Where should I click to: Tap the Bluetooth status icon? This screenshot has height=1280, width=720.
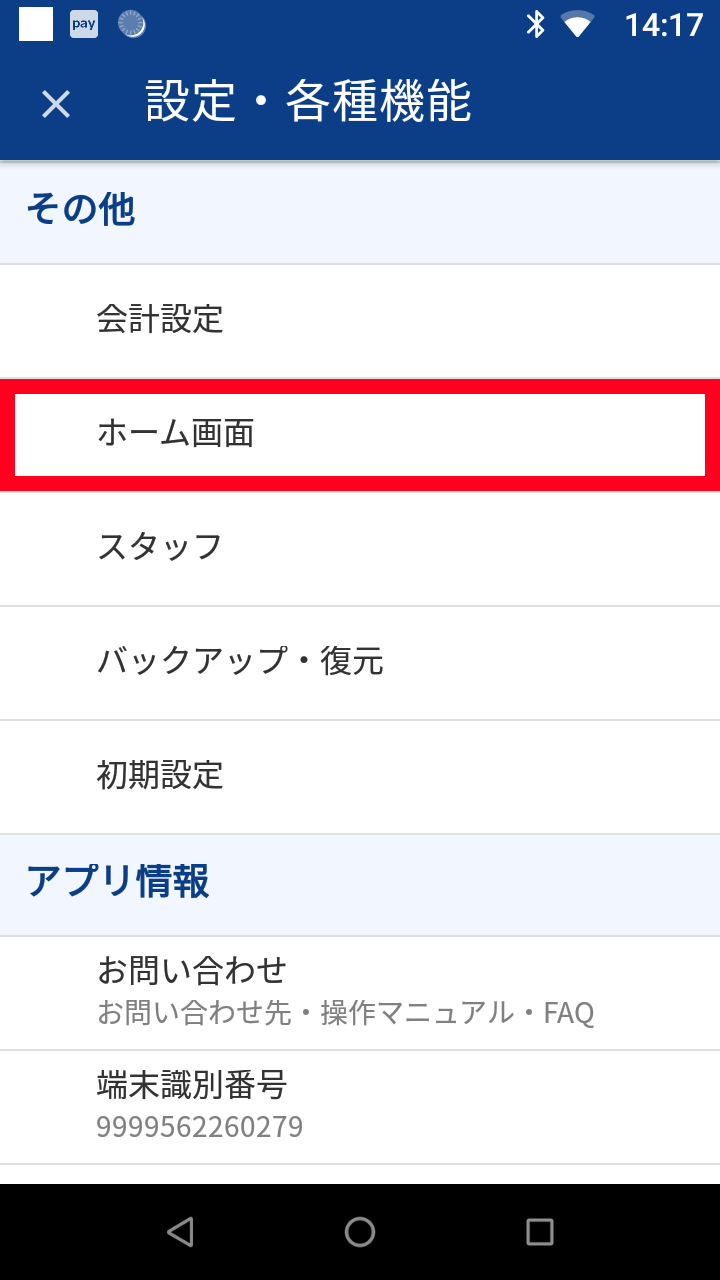[x=536, y=24]
